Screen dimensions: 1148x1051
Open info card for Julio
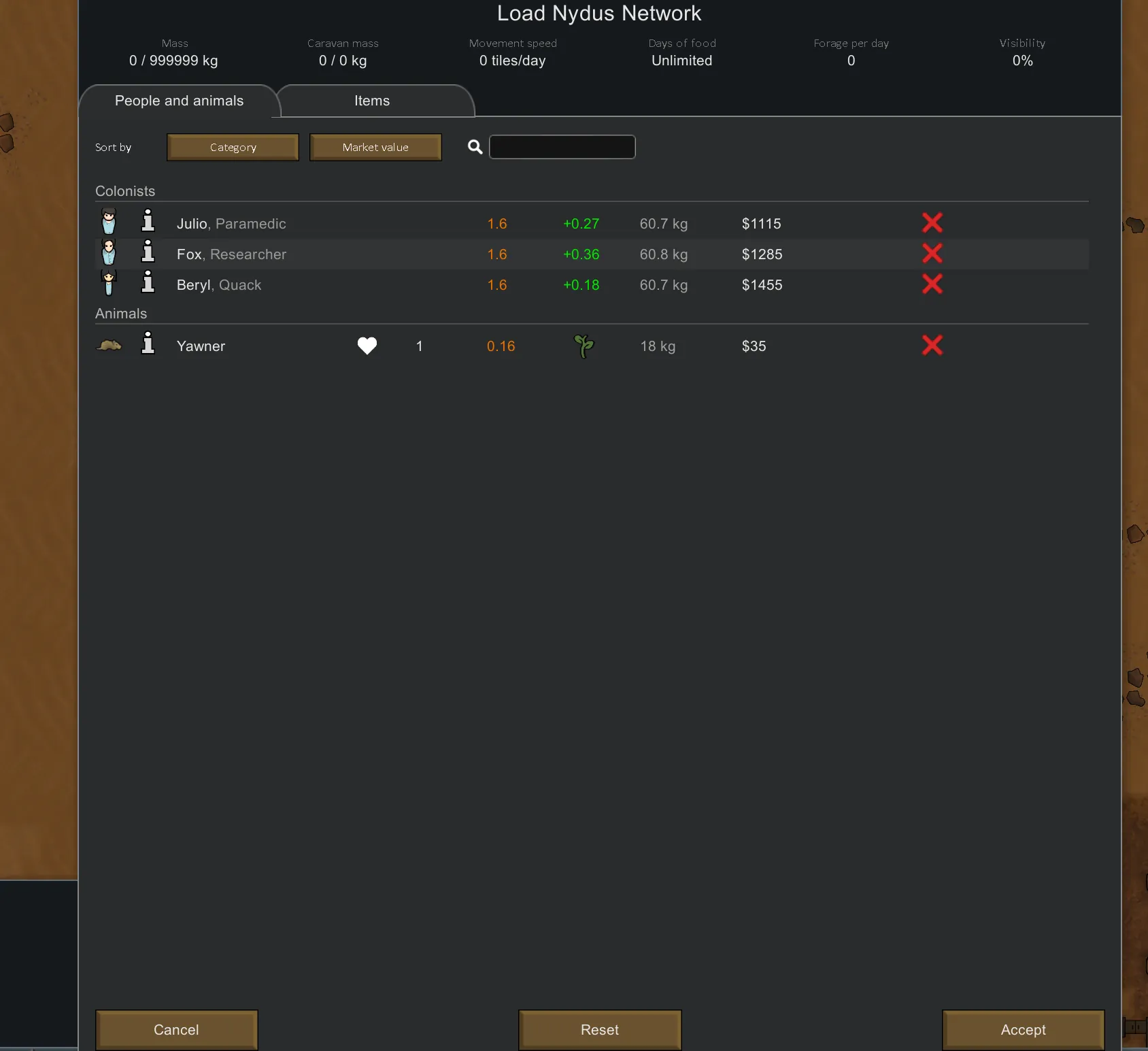(148, 222)
